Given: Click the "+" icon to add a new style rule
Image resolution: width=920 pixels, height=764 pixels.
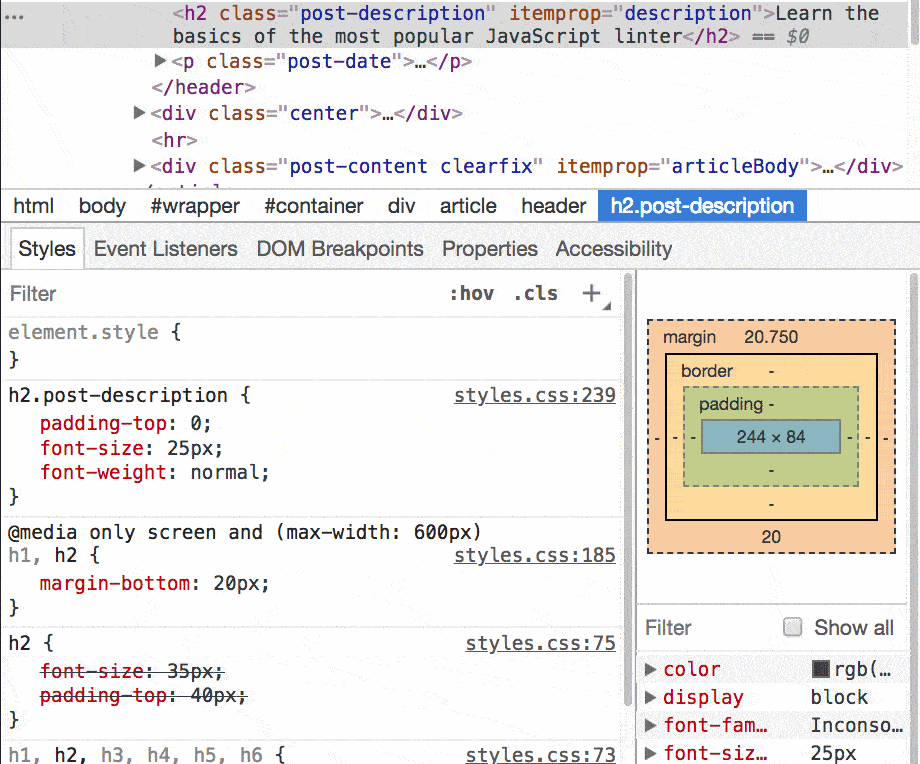Looking at the screenshot, I should 591,293.
